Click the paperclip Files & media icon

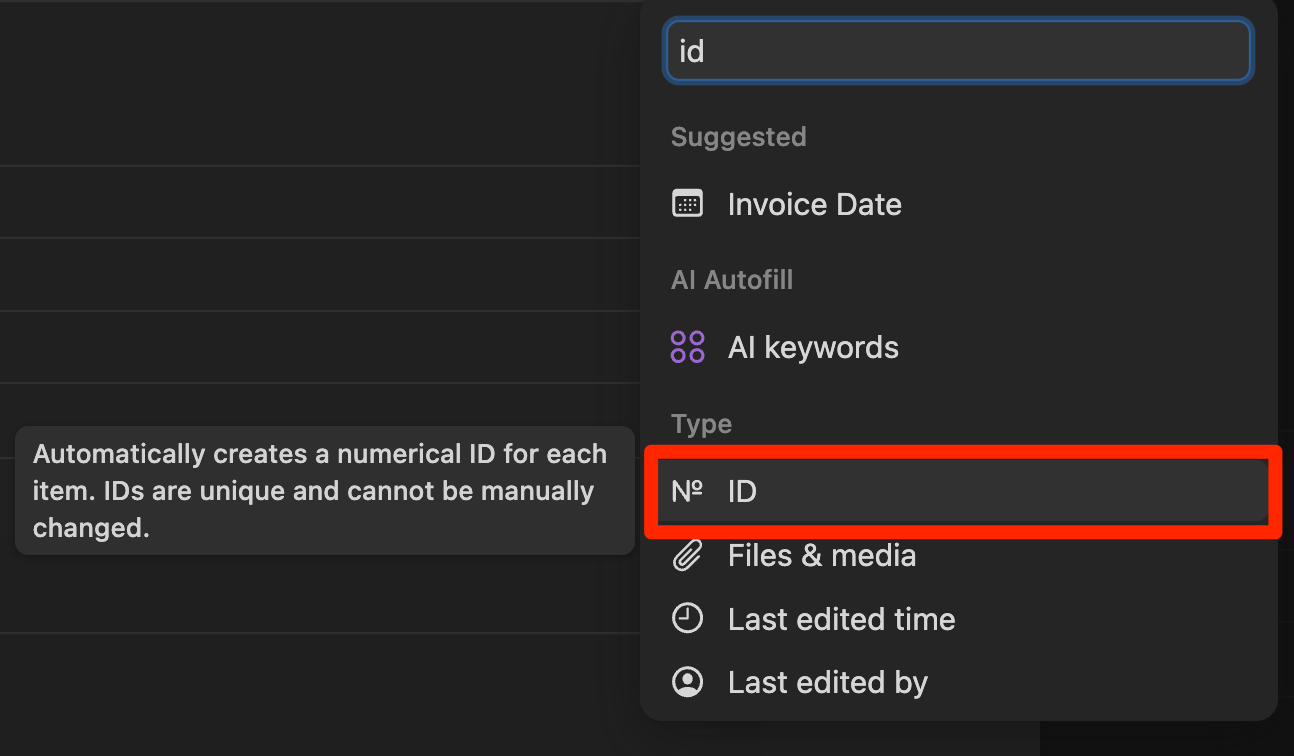tap(687, 555)
